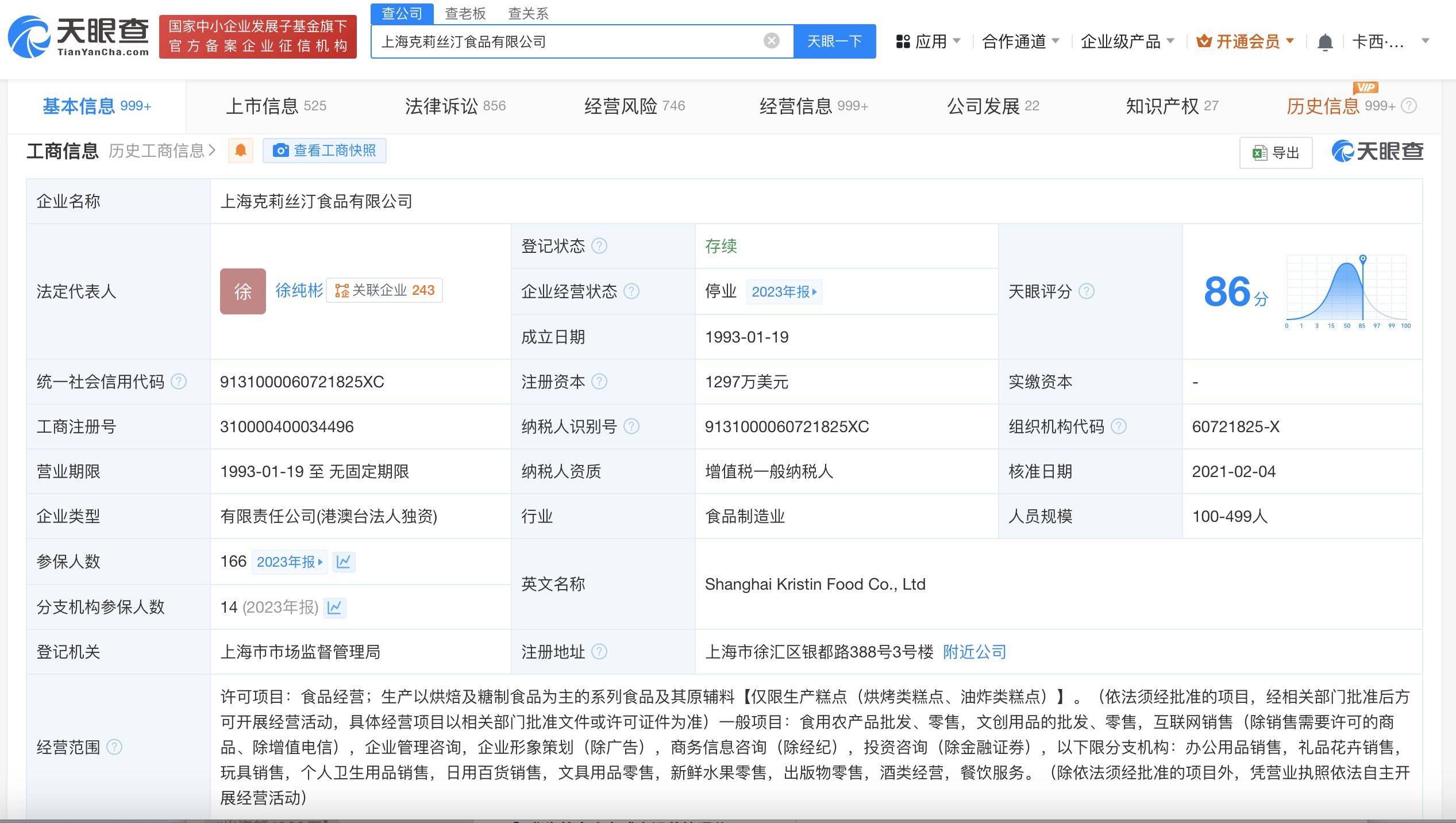Click the help icon next to 注册资本
This screenshot has width=1456, height=823.
pyautogui.click(x=599, y=382)
